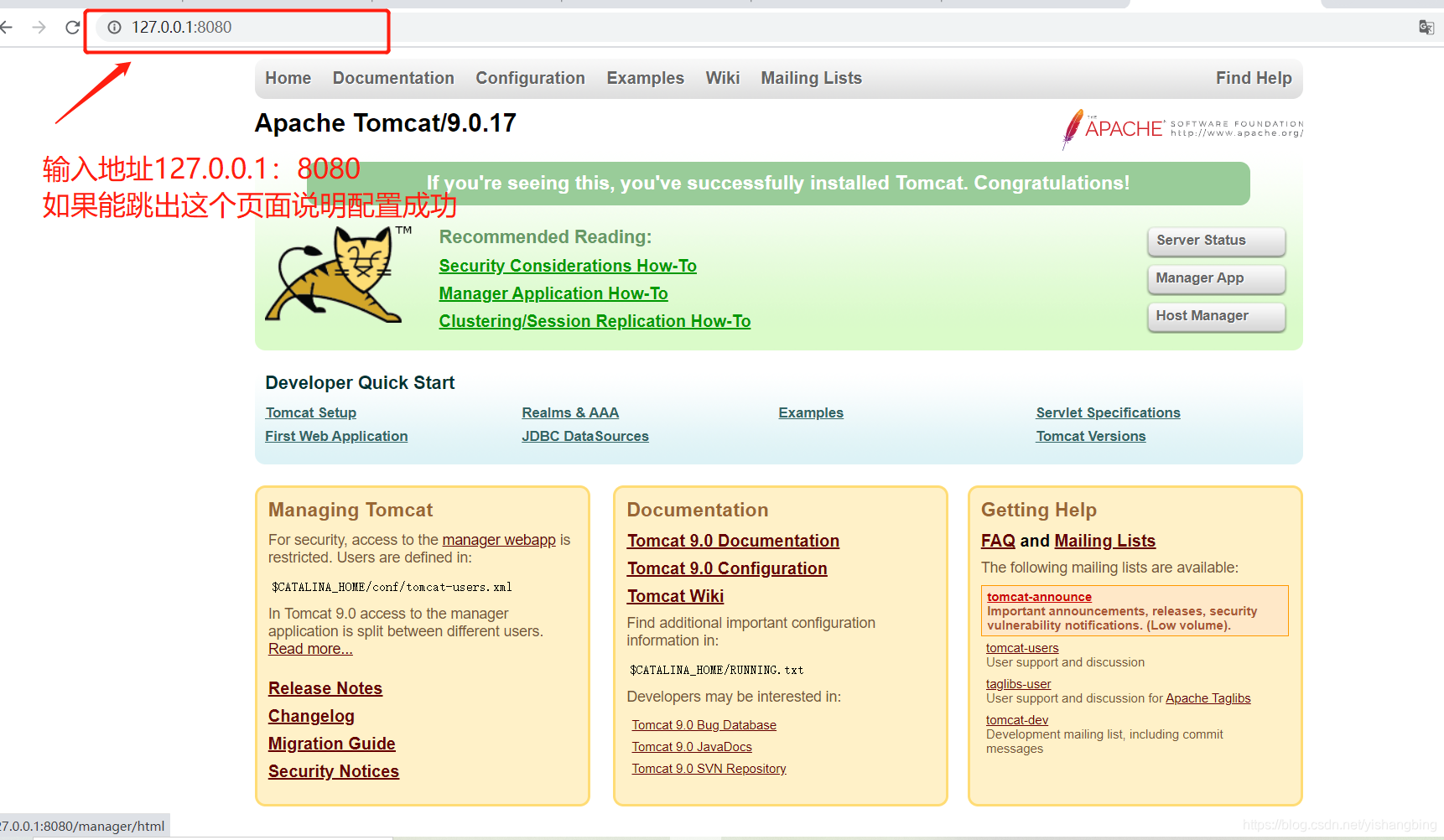Viewport: 1444px width, 840px height.
Task: Open the FAQ link under Getting Help
Action: coord(998,541)
